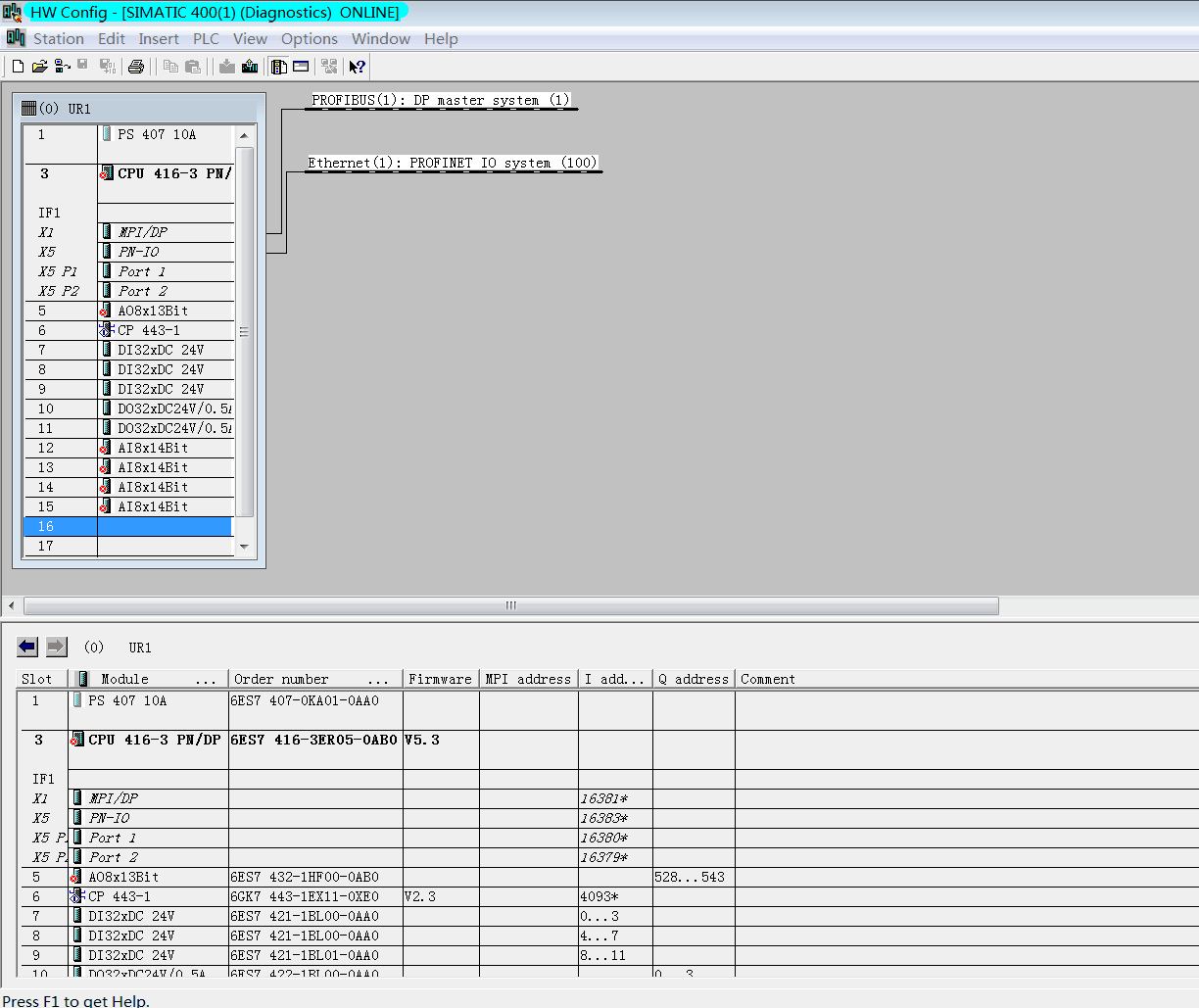
Task: Click the Configure Network toolbar icon
Action: 329,67
